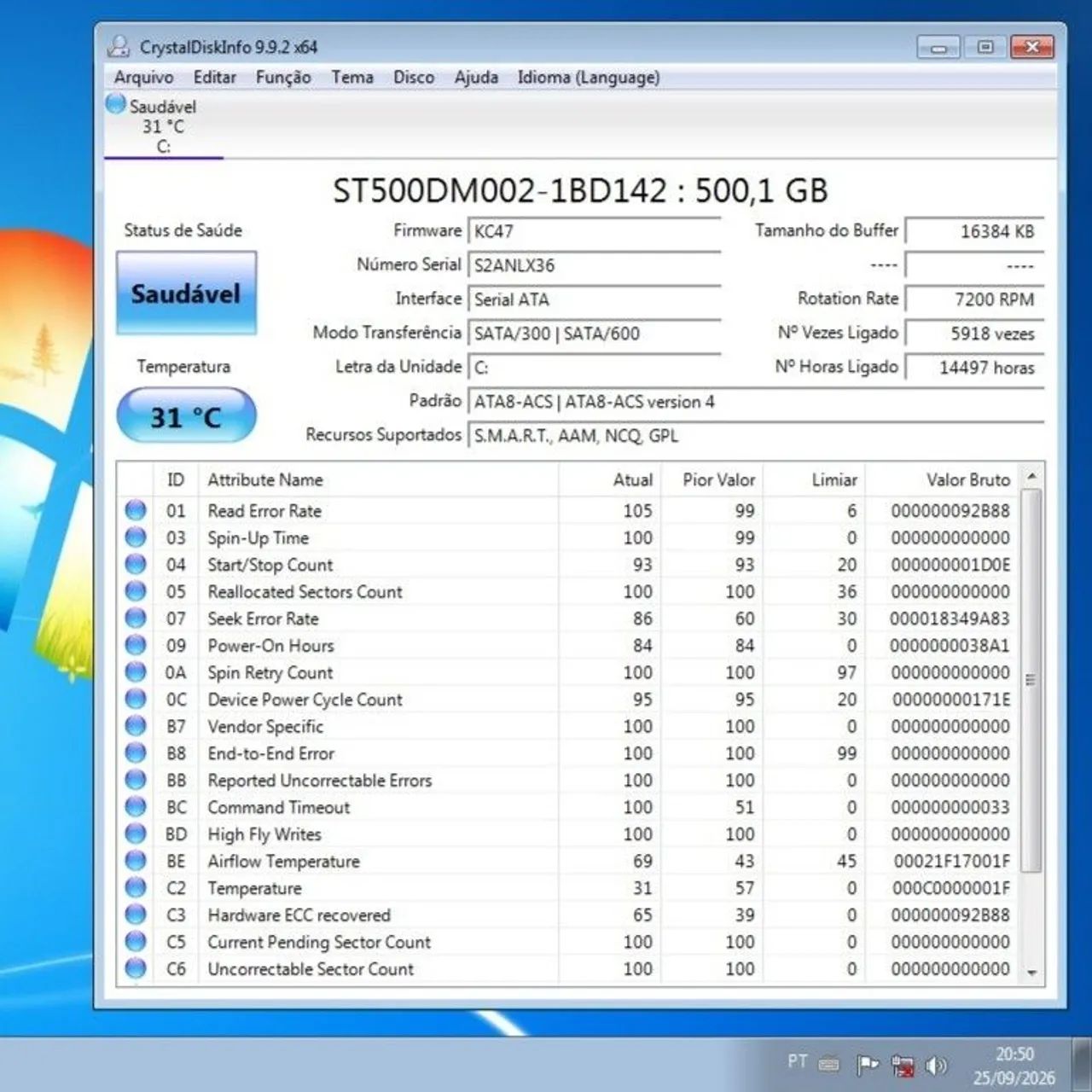
Task: Click the Saudável health status button
Action: [186, 293]
